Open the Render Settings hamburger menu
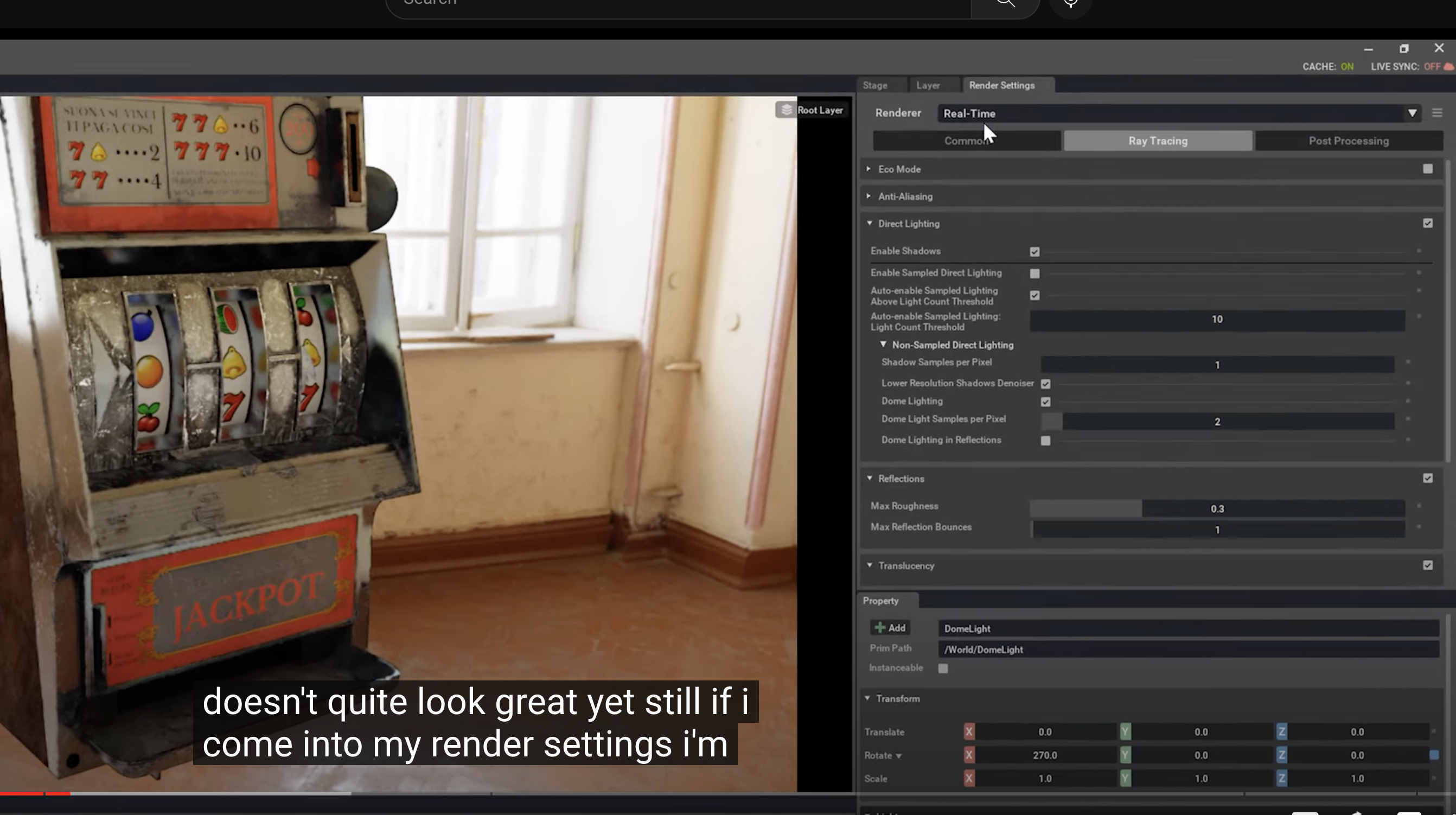Screen dimensions: 1456x815 pos(1437,113)
